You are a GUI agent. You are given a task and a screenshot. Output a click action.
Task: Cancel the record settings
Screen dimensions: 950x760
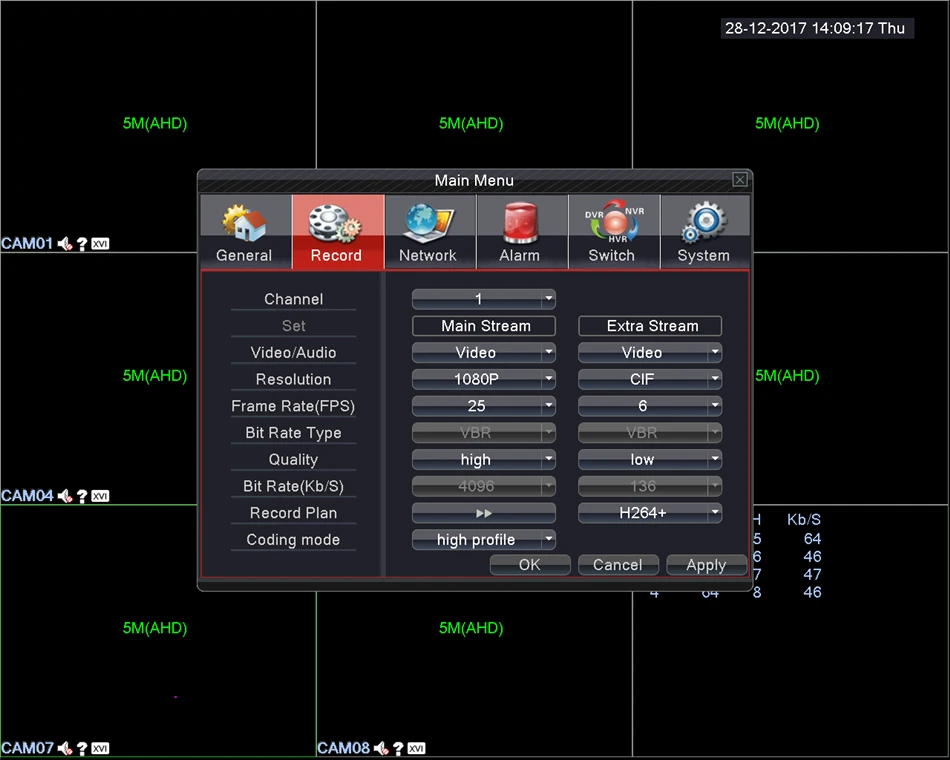[618, 565]
